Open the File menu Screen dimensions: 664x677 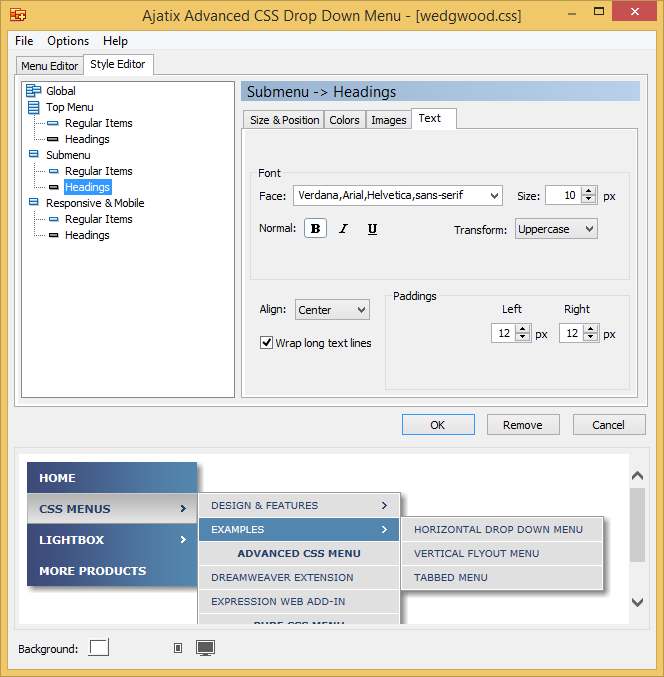(24, 41)
